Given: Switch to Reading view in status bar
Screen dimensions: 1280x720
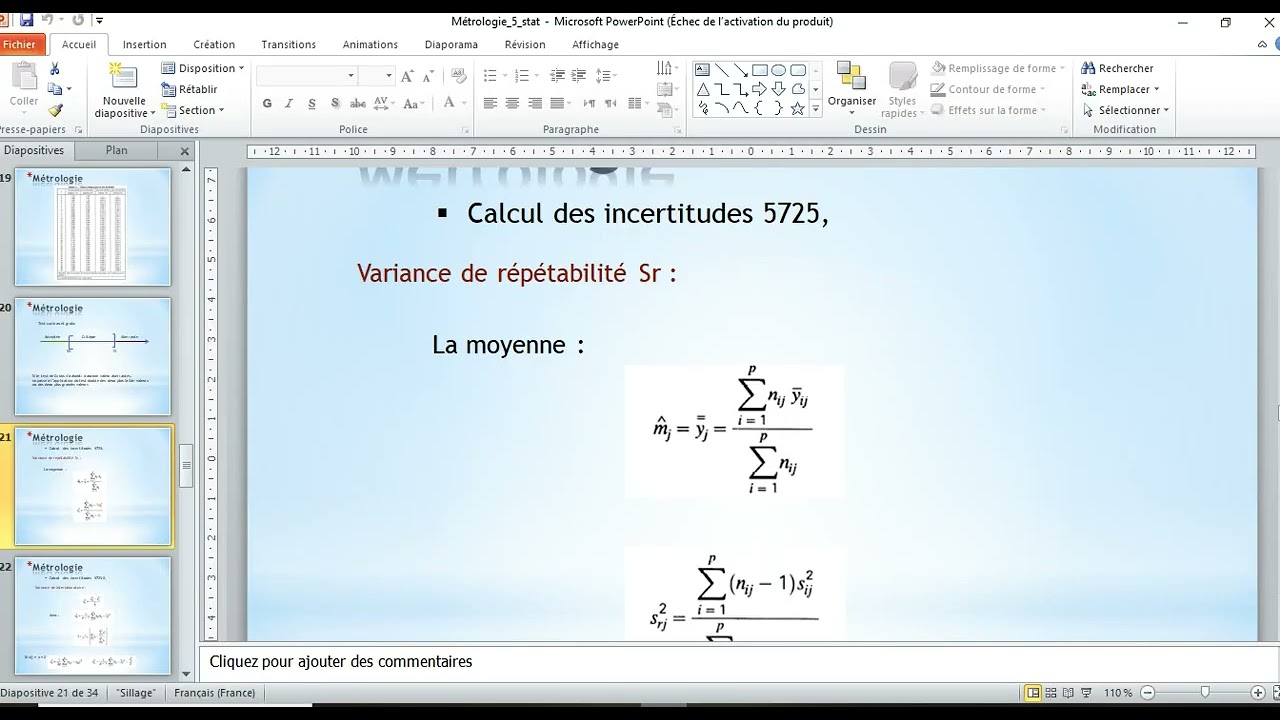Looking at the screenshot, I should point(1068,692).
